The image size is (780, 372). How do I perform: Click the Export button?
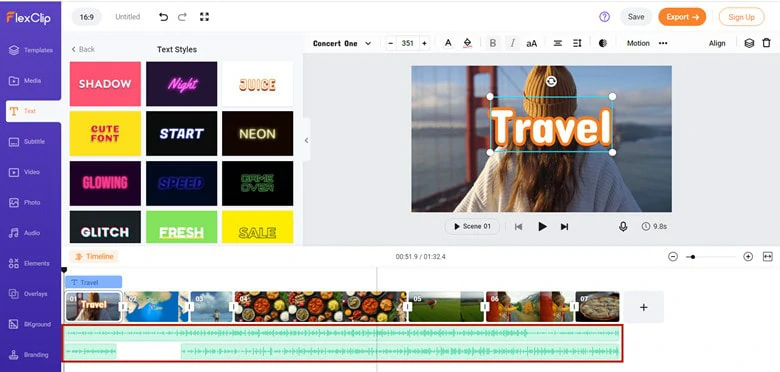(682, 17)
